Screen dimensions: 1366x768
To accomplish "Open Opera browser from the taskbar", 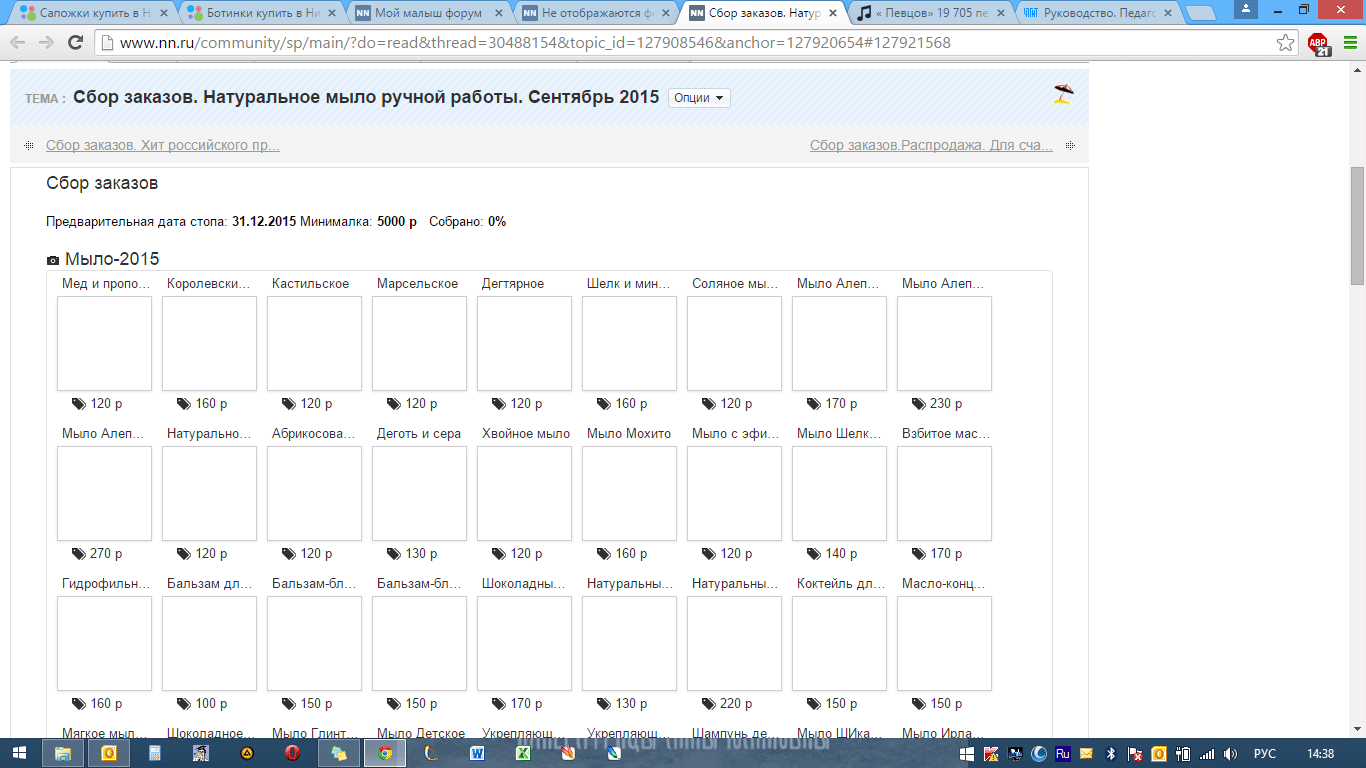I will [x=292, y=753].
